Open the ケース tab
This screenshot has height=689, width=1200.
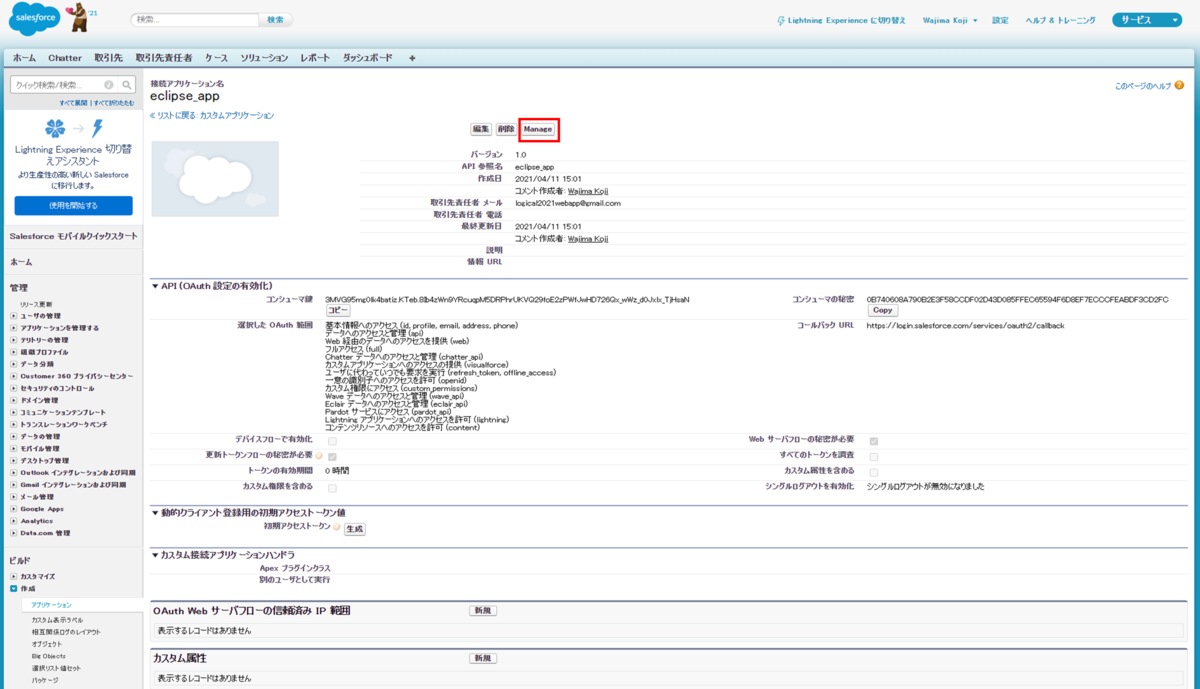coord(217,58)
